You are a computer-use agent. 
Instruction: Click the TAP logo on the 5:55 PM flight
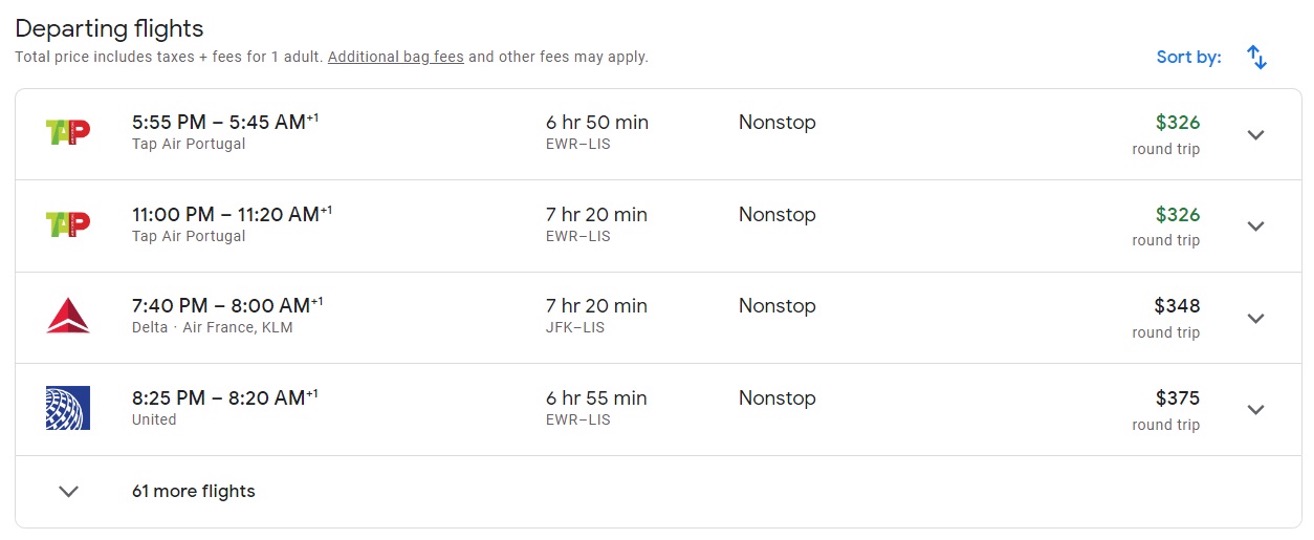(68, 133)
